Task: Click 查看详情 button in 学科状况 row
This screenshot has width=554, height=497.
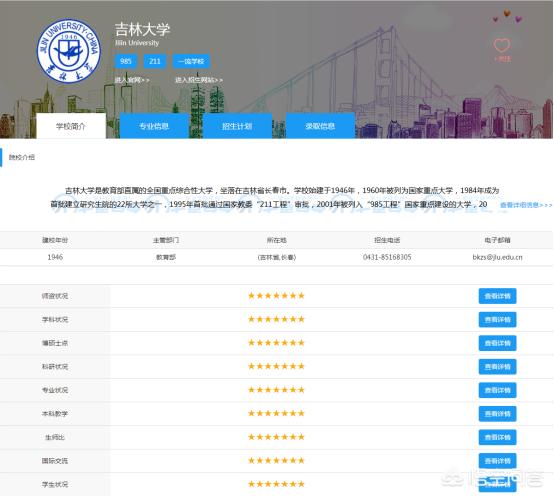Action: [x=497, y=320]
